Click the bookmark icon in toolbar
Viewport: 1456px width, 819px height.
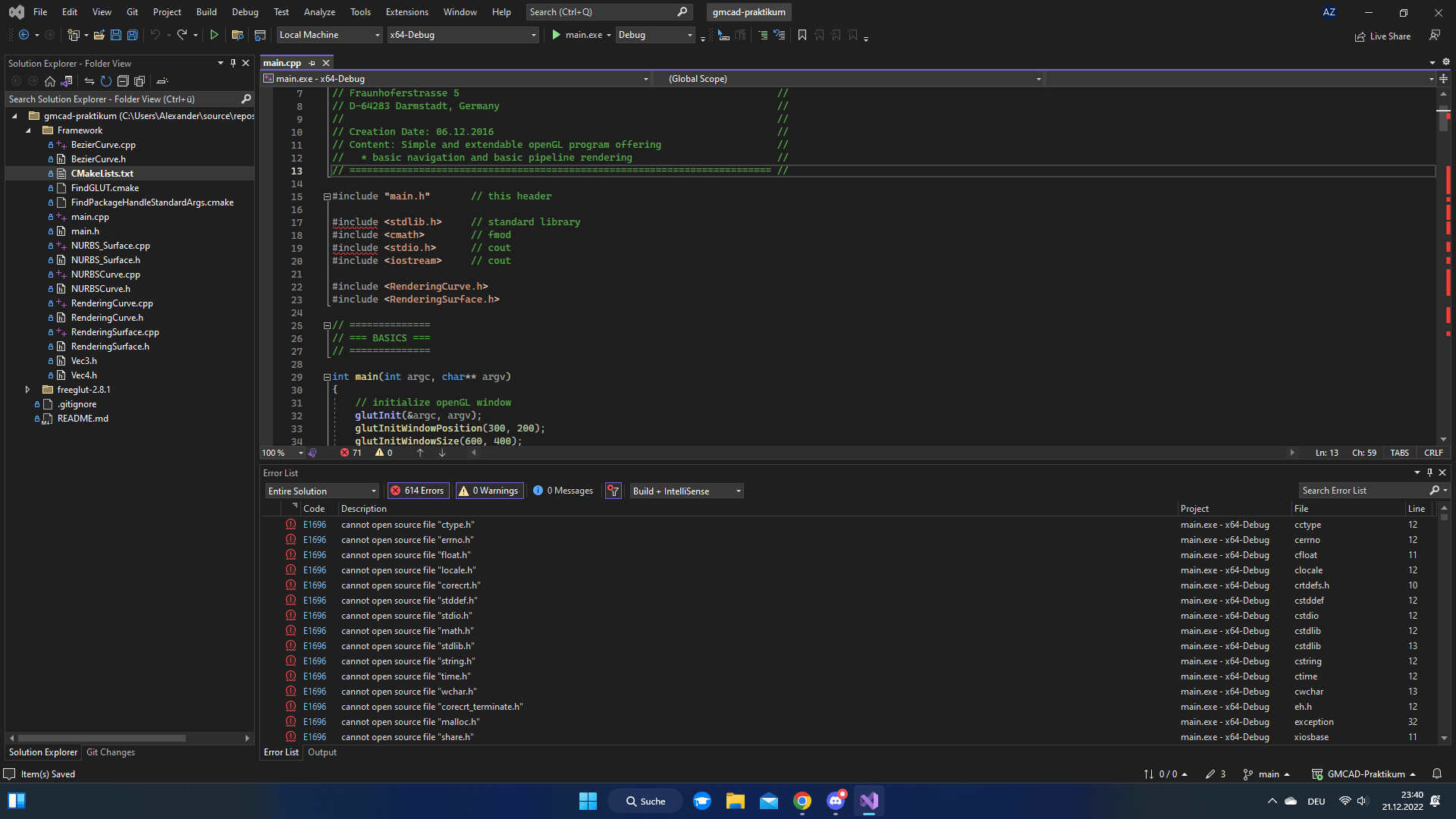point(802,35)
